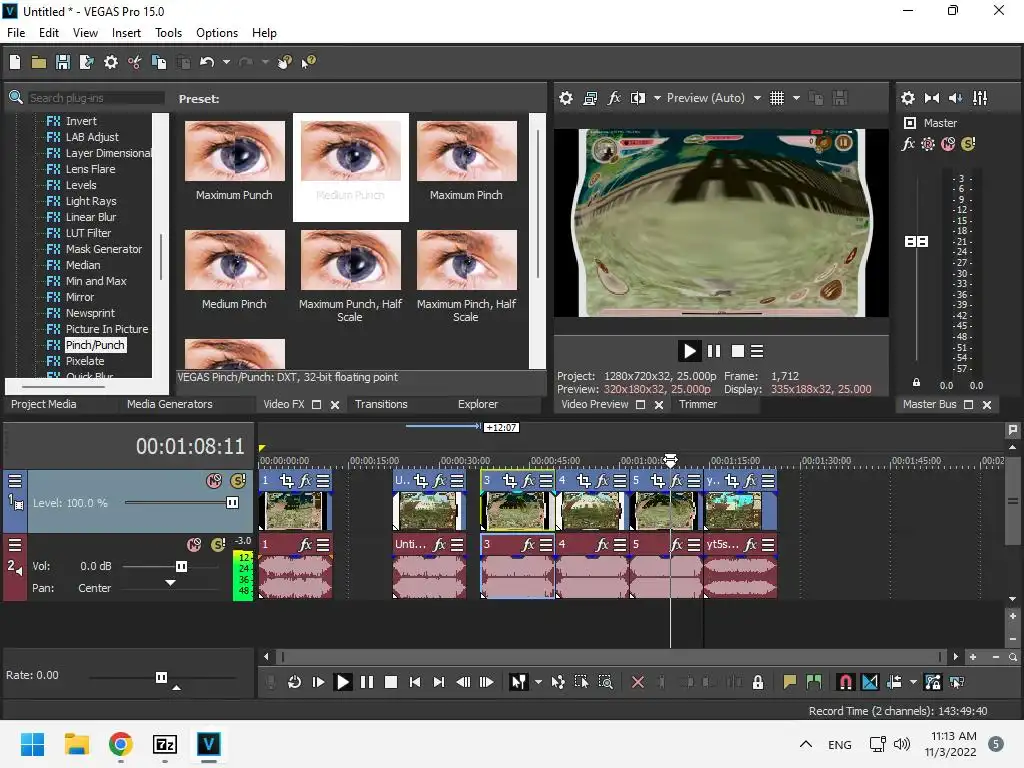Adjust the playback Rate slider
1024x768 pixels.
(x=161, y=677)
